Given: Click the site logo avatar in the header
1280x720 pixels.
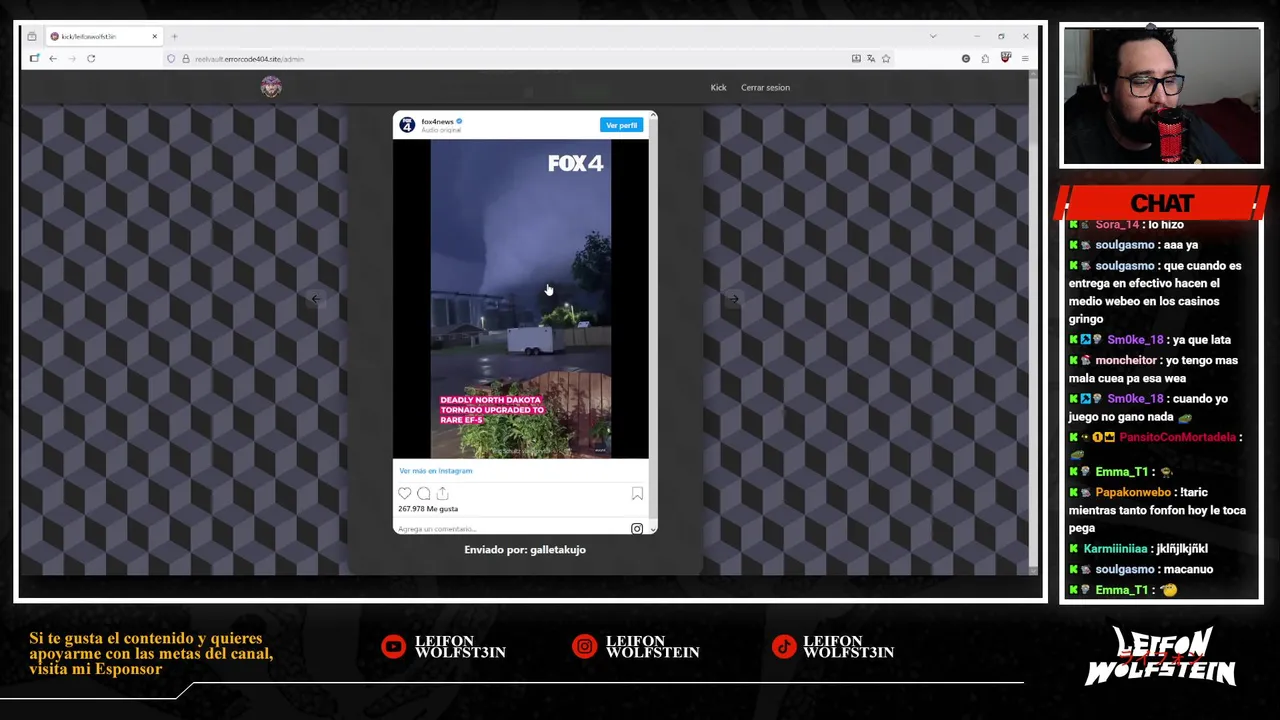Looking at the screenshot, I should [x=271, y=87].
